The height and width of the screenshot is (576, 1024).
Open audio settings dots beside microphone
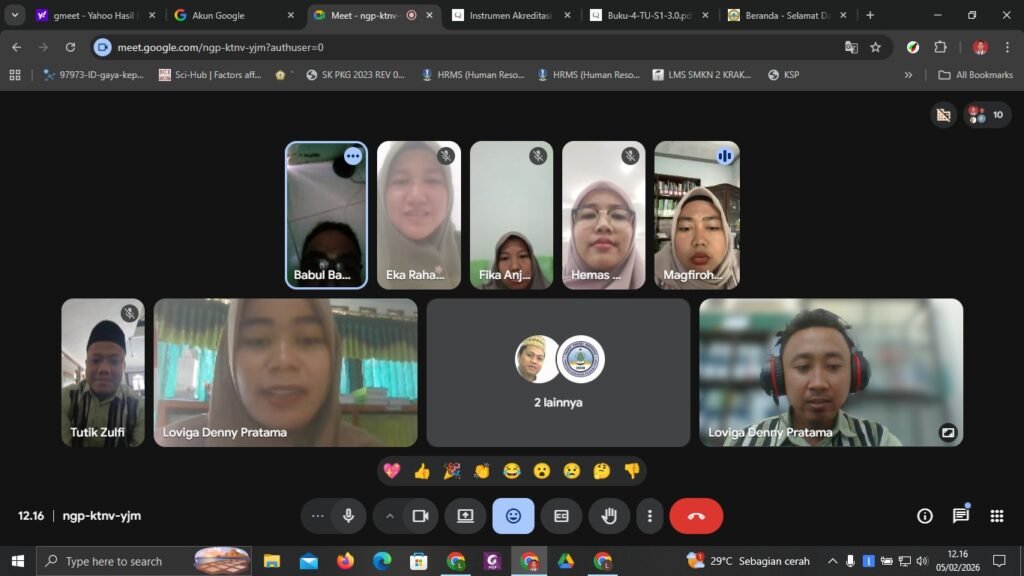coord(318,516)
